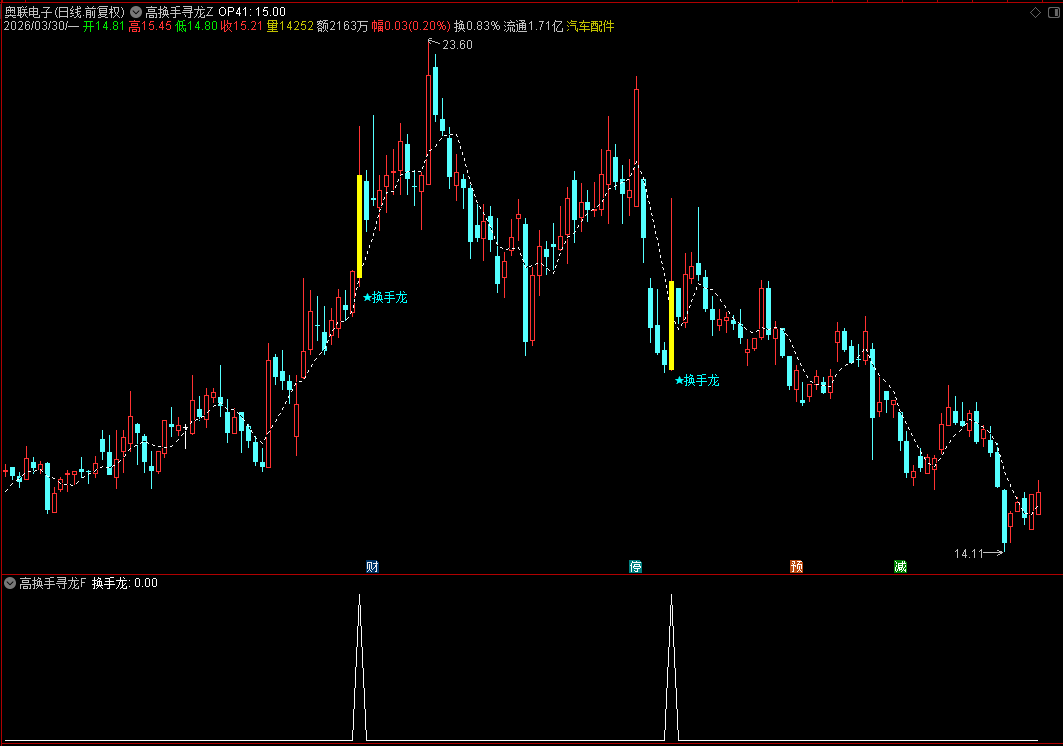Click the 23.60 peak price label
Viewport: 1063px width, 746px height.
[457, 45]
